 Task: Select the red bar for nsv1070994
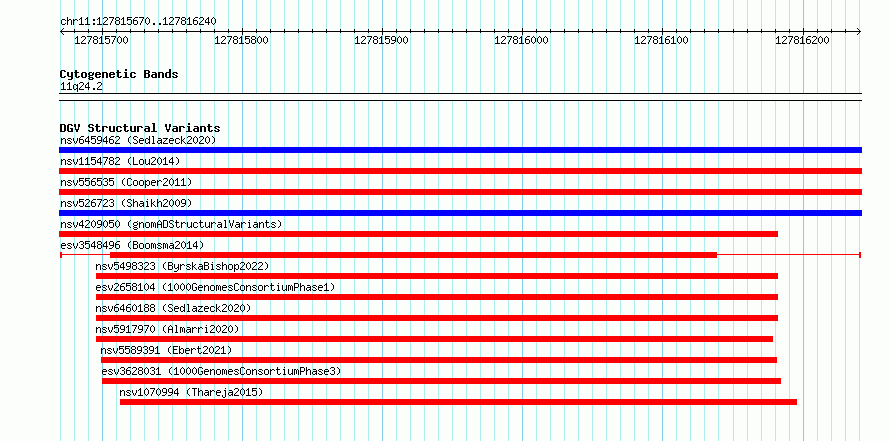click(x=458, y=402)
